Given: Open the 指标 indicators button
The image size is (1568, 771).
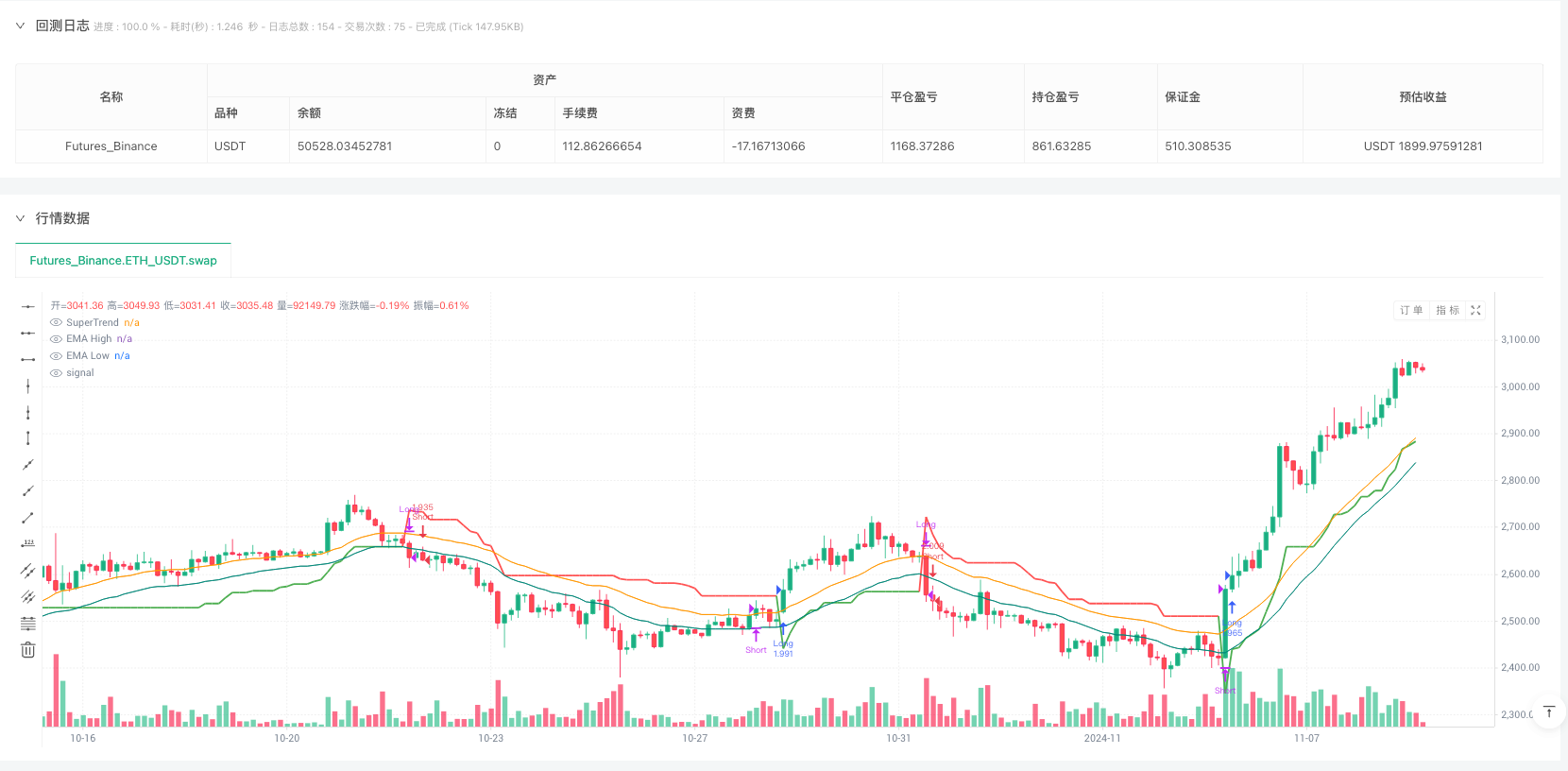Looking at the screenshot, I should pos(1447,310).
